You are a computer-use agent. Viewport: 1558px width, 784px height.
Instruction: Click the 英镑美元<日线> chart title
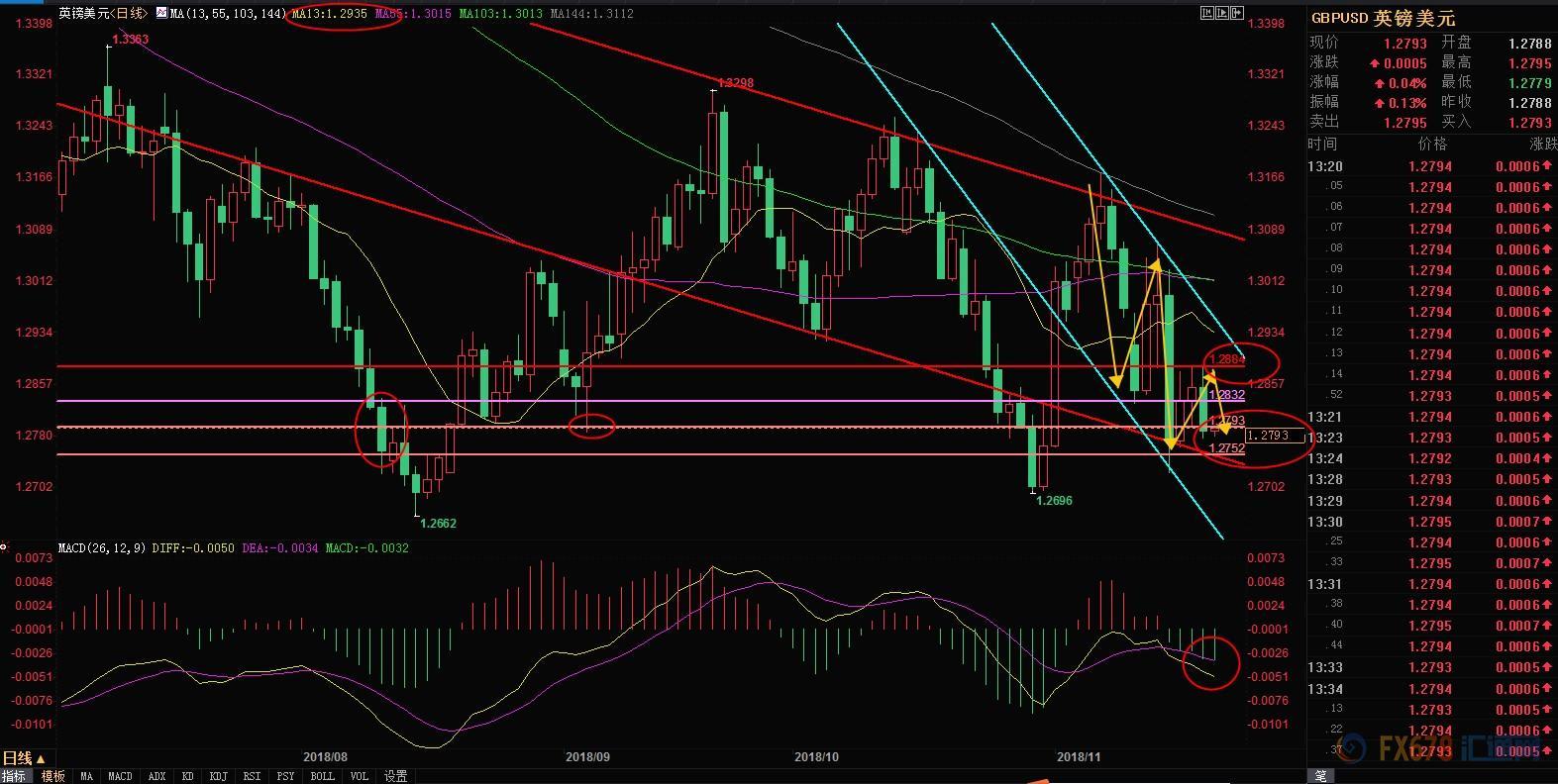coord(102,14)
